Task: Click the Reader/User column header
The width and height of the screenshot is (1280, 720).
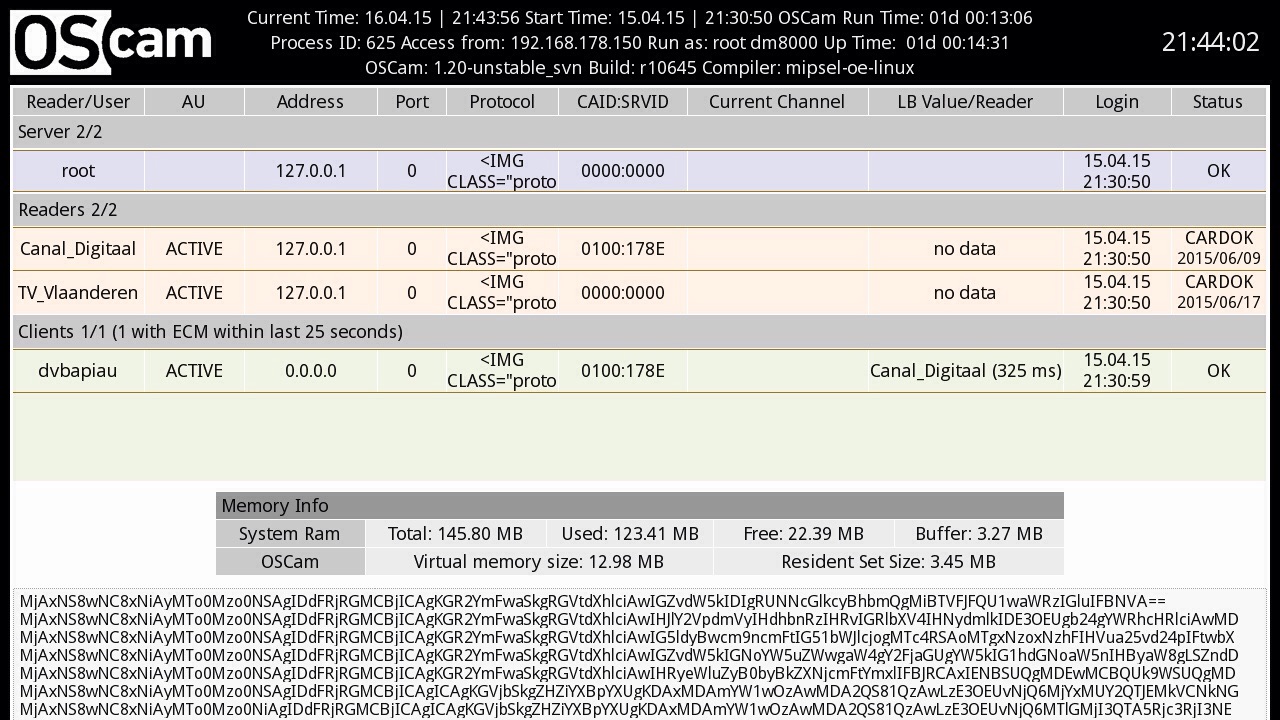Action: [78, 102]
